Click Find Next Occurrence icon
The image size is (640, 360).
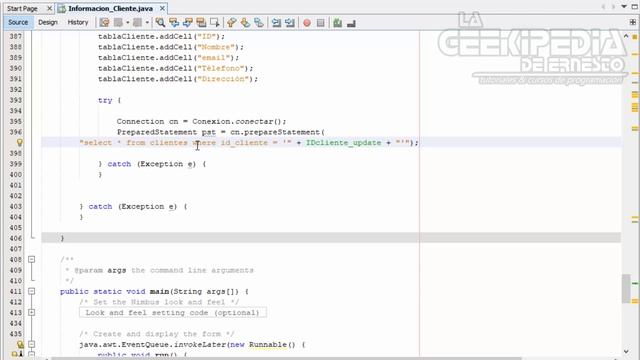pos(187,23)
